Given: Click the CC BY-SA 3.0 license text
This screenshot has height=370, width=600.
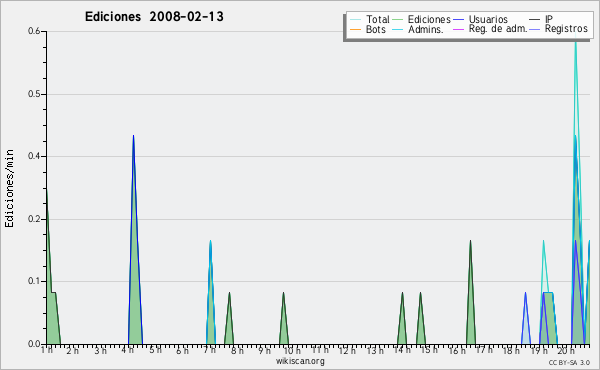Looking at the screenshot, I should [569, 363].
